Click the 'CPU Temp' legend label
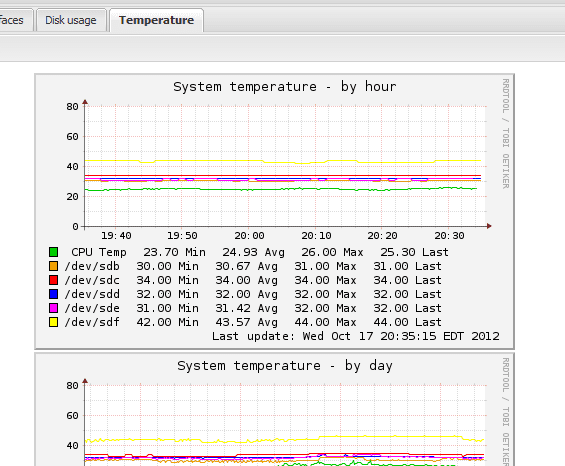 [x=99, y=252]
